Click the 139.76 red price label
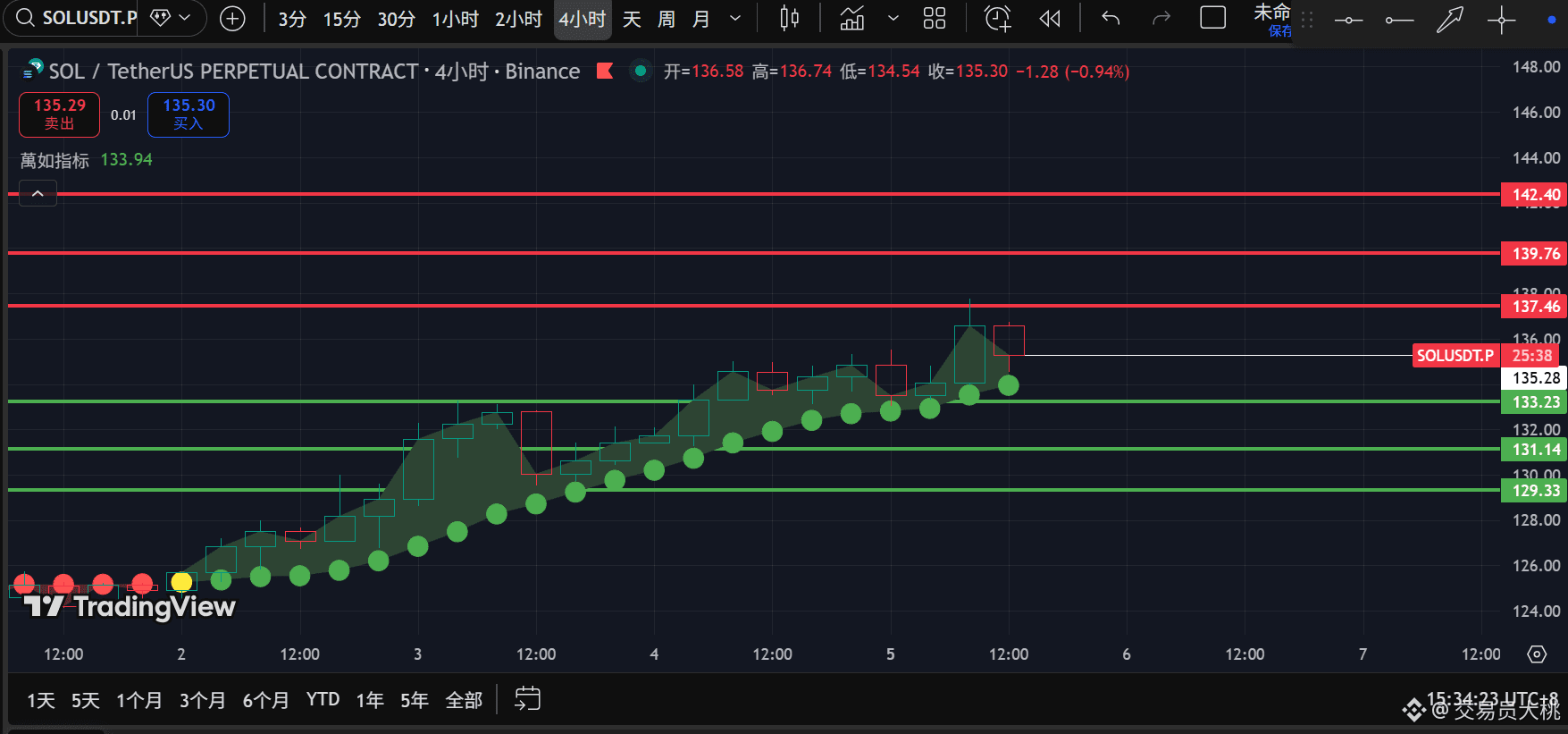The width and height of the screenshot is (1568, 734). (1535, 253)
